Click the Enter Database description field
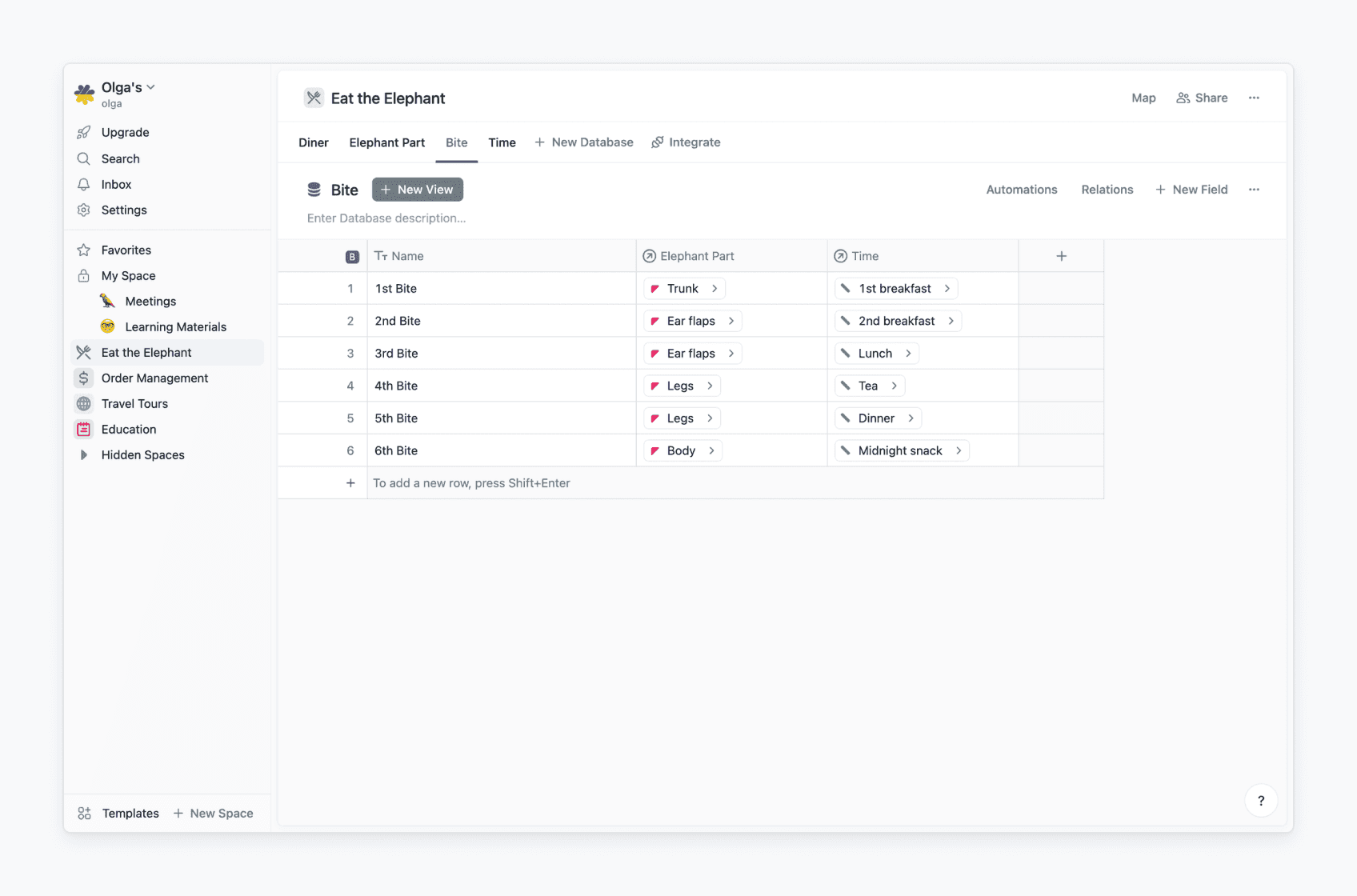The height and width of the screenshot is (896, 1357). click(x=386, y=218)
